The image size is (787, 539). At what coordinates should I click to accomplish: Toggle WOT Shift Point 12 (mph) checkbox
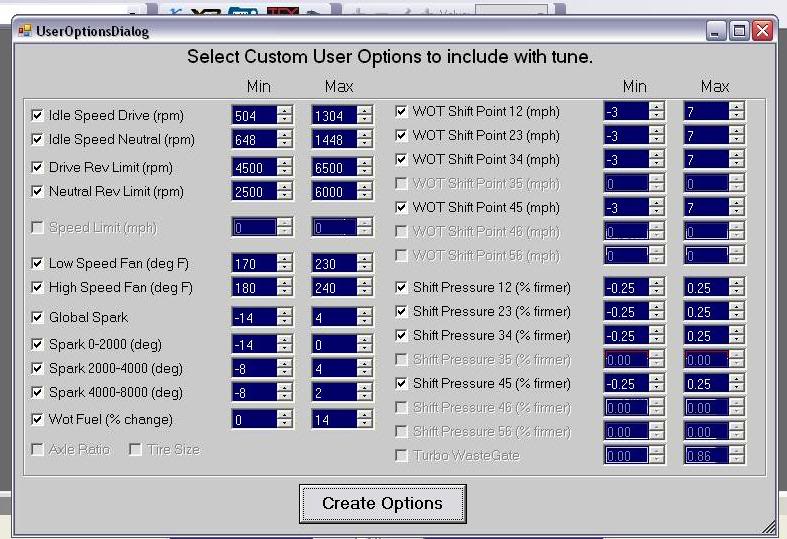(401, 111)
